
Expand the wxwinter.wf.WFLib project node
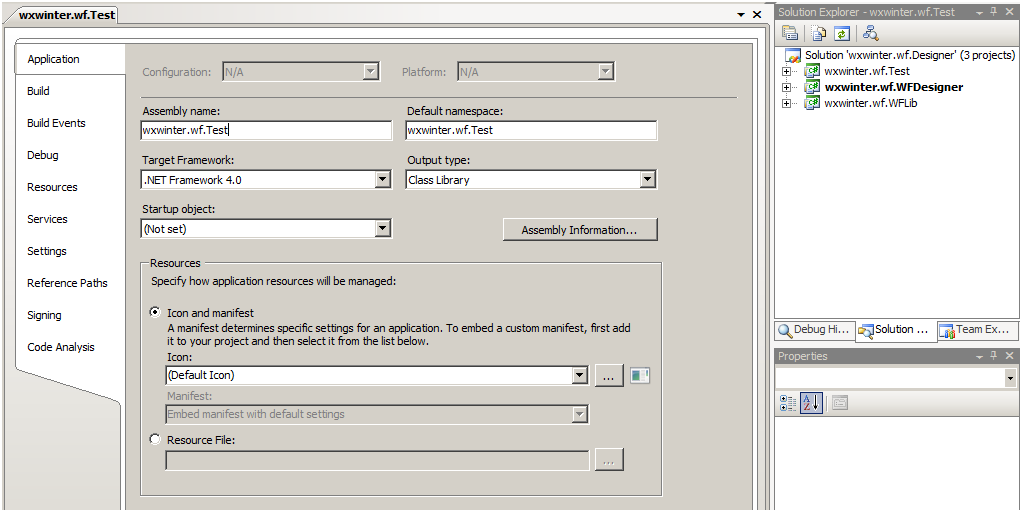787,103
